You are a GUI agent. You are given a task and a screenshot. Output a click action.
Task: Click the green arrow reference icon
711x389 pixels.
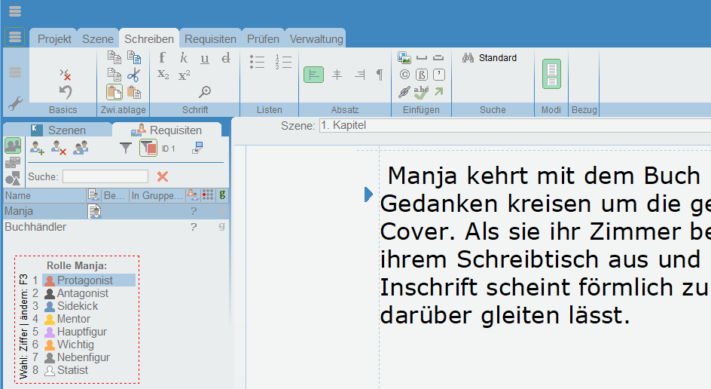click(x=438, y=92)
